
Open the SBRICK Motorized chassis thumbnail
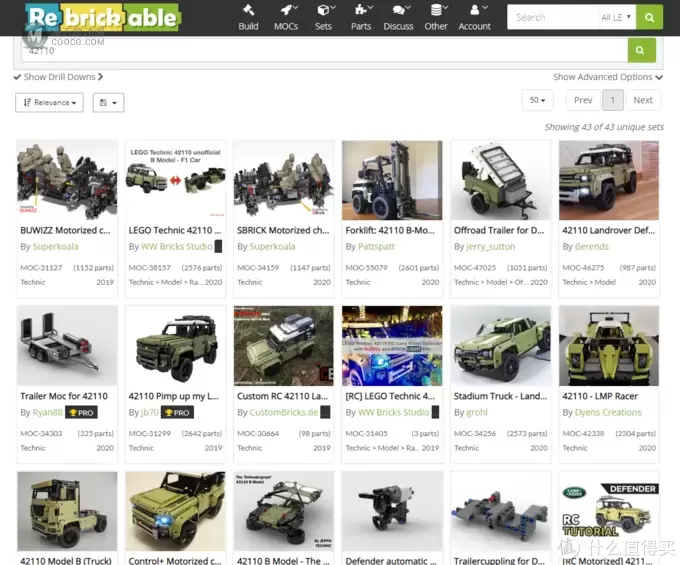point(284,180)
